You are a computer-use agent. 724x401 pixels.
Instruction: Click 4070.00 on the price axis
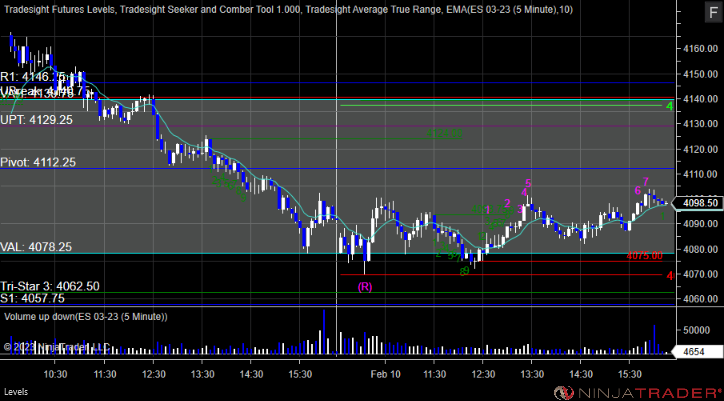[x=701, y=274]
